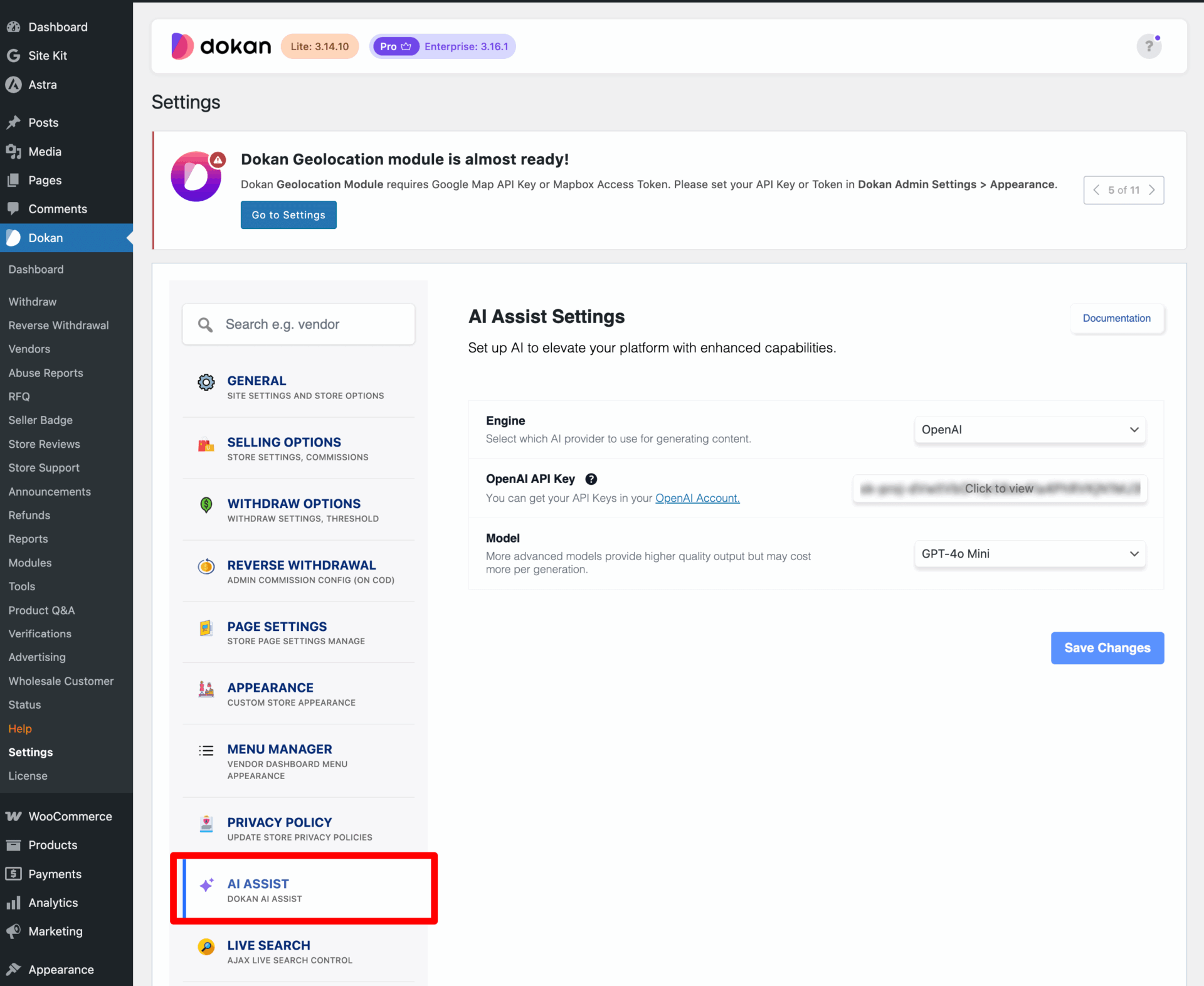The image size is (1204, 986).
Task: Open the Model selection dropdown
Action: pyautogui.click(x=1030, y=554)
